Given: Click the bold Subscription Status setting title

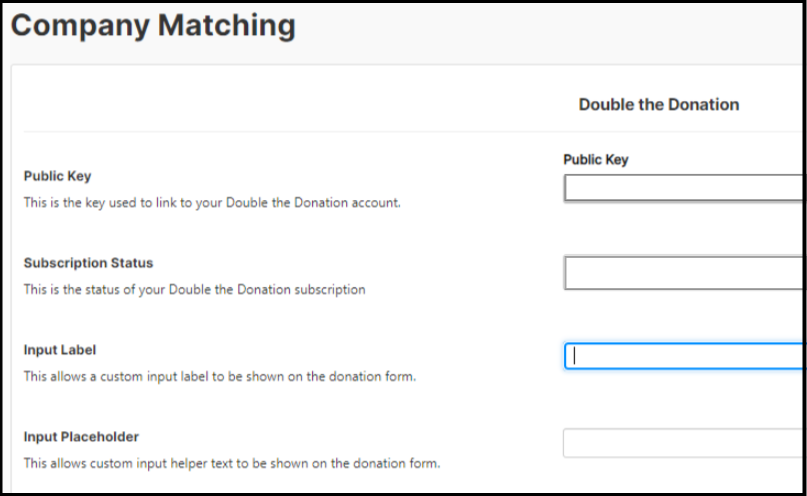Looking at the screenshot, I should tap(89, 263).
